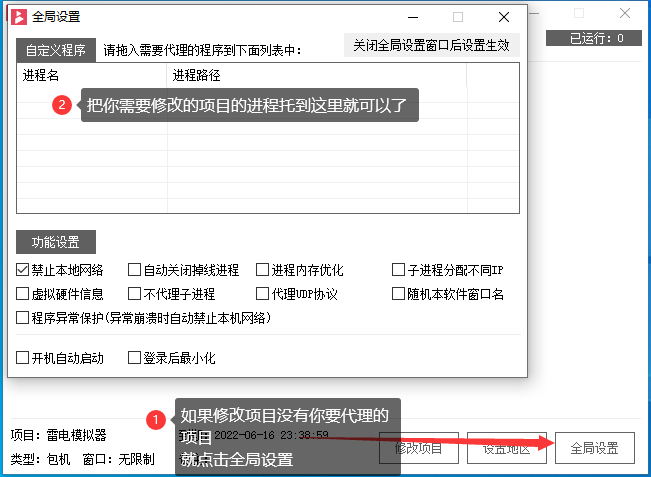This screenshot has width=651, height=477.
Task: Open the 自定义程序 tab
Action: point(56,49)
